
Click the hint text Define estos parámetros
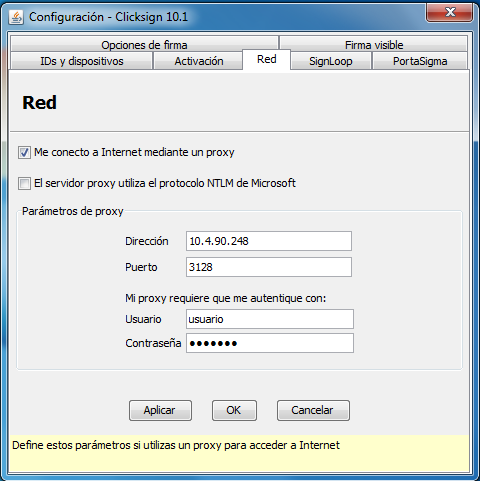coord(176,445)
